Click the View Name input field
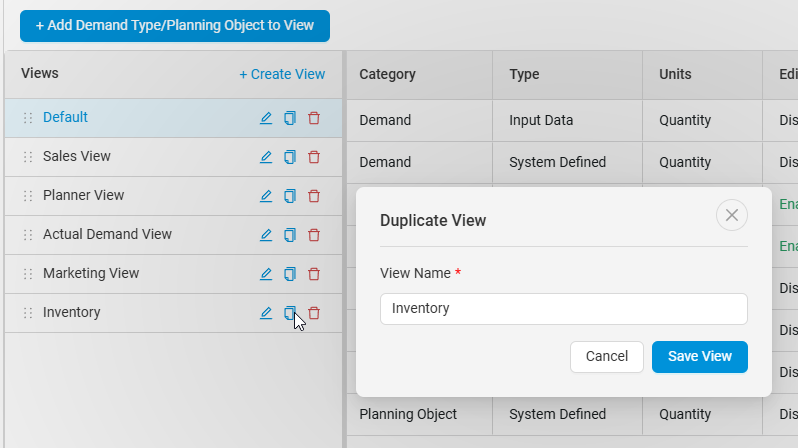The width and height of the screenshot is (798, 448). (564, 309)
